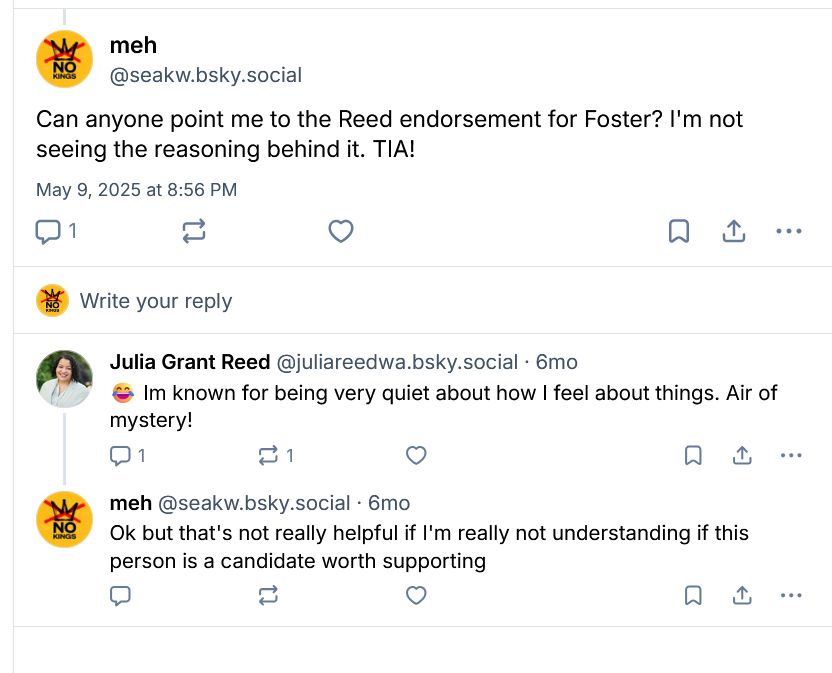Click Julia Grant Reed's avatar photo
832x673 pixels.
point(65,379)
